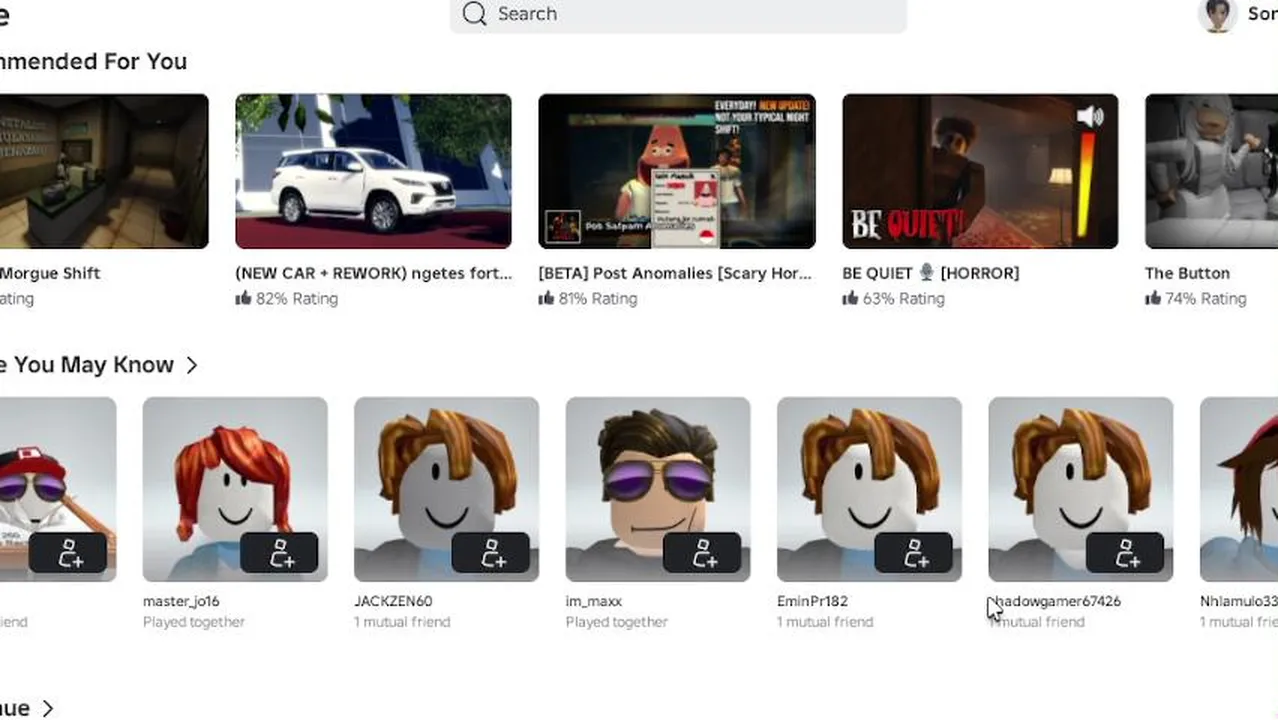Screen dimensions: 1278x720
Task: Click the thumbs-up icon beside 74% Rating
Action: (x=1153, y=298)
